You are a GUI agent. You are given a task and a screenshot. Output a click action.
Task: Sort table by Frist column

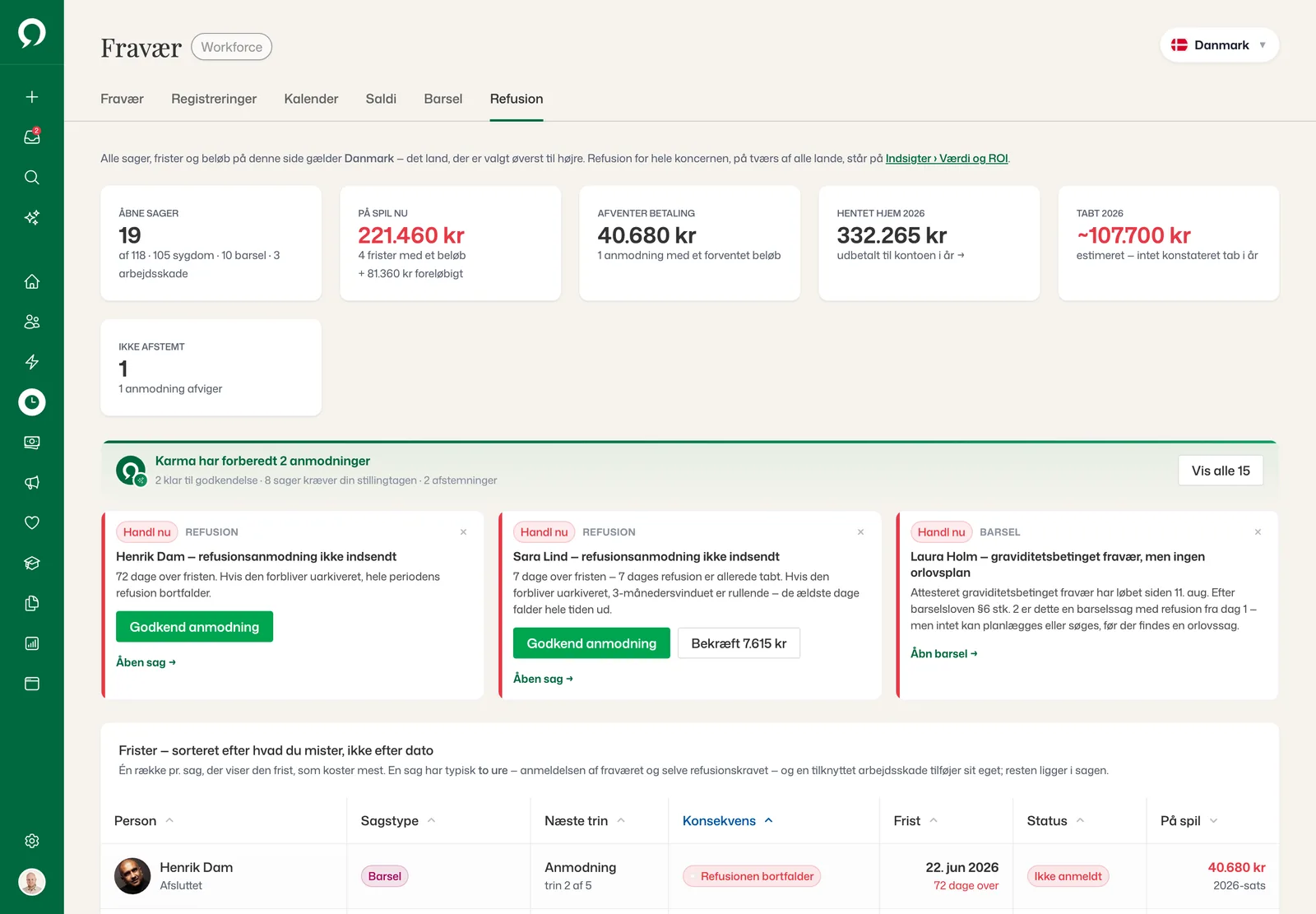915,821
